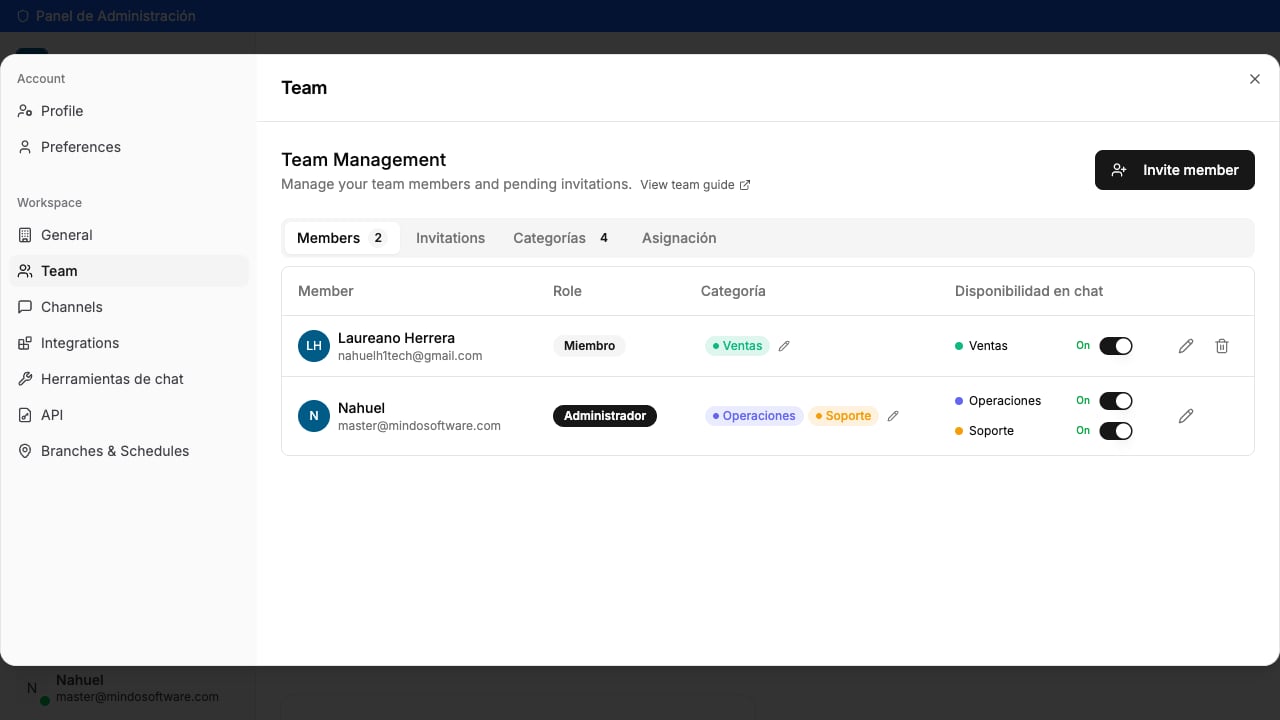Open the Categorías tab
This screenshot has height=720, width=1280.
(561, 238)
